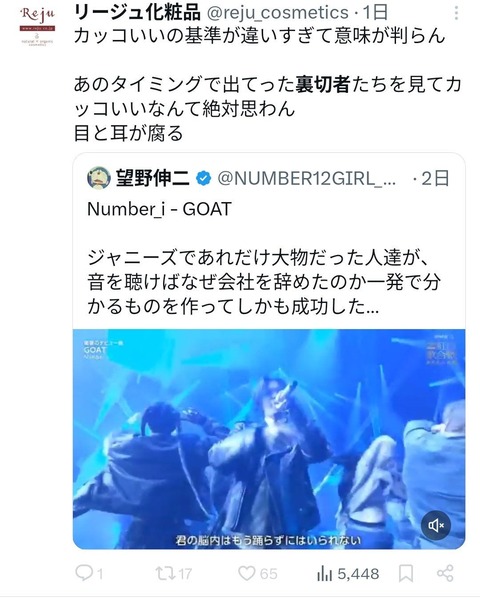Click the reply speech bubble icon
The height and width of the screenshot is (608, 480).
pyautogui.click(x=84, y=573)
